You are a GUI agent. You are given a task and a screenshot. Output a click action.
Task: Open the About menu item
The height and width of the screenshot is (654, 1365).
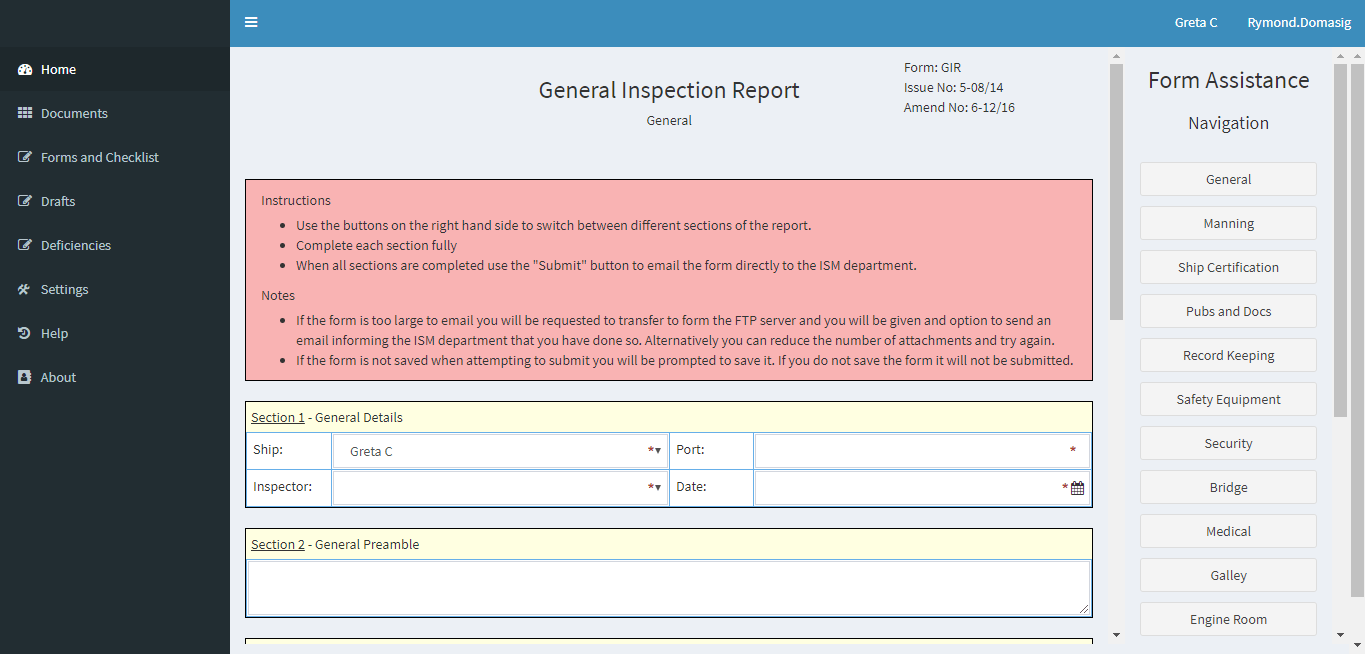click(x=115, y=377)
